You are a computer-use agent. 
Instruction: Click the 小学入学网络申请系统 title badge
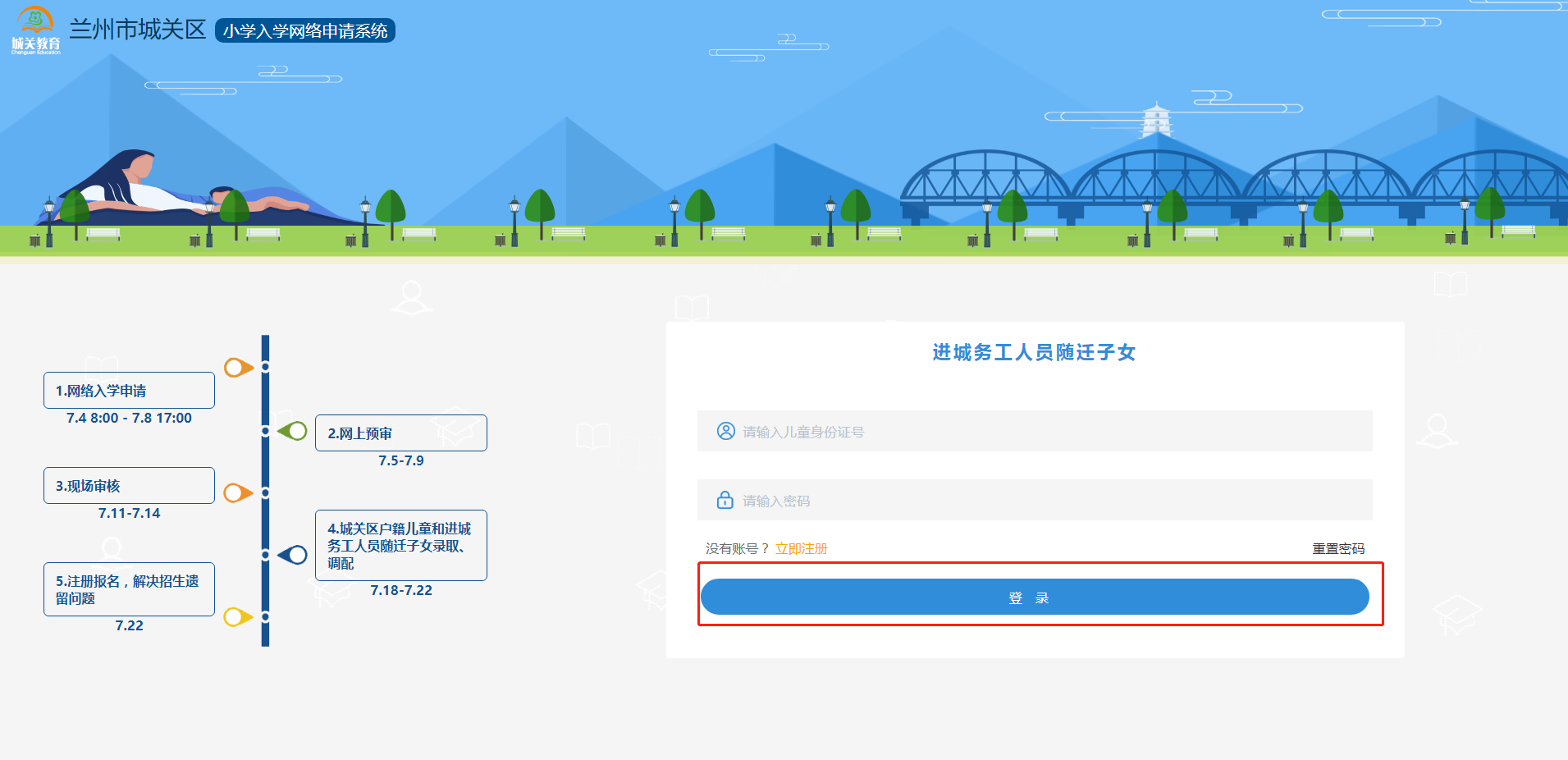tap(305, 30)
